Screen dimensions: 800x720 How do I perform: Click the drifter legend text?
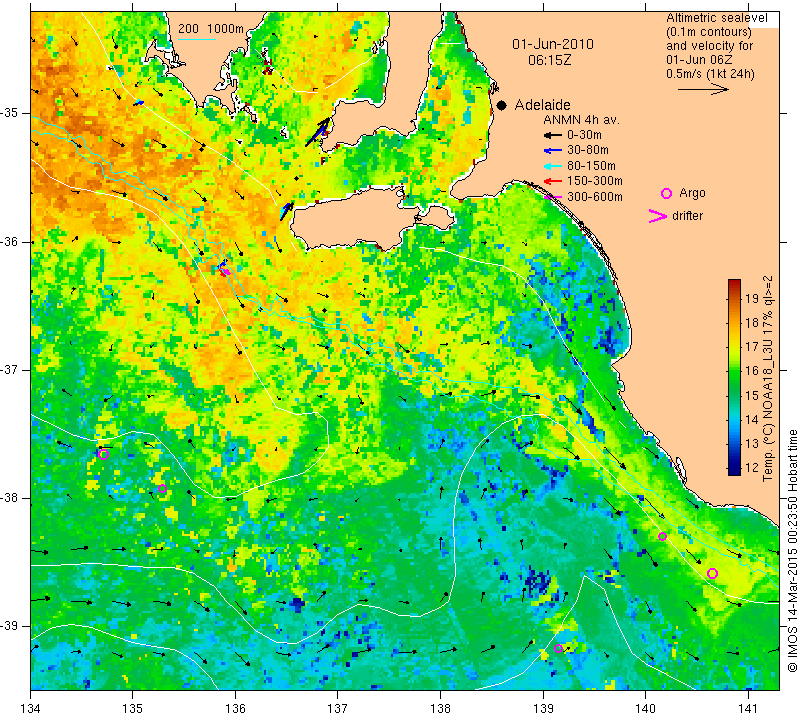tap(687, 216)
